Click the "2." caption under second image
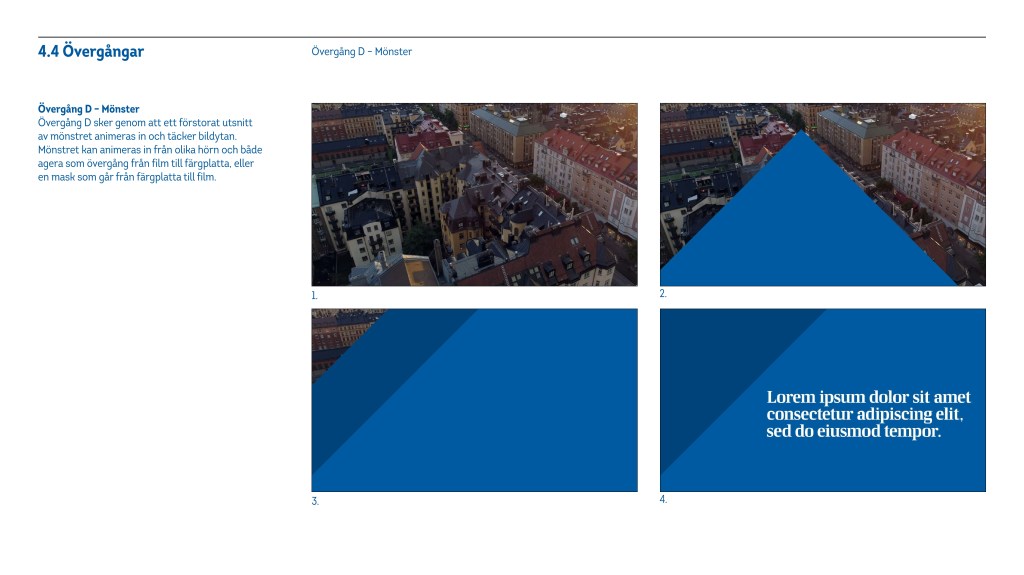 coord(662,294)
